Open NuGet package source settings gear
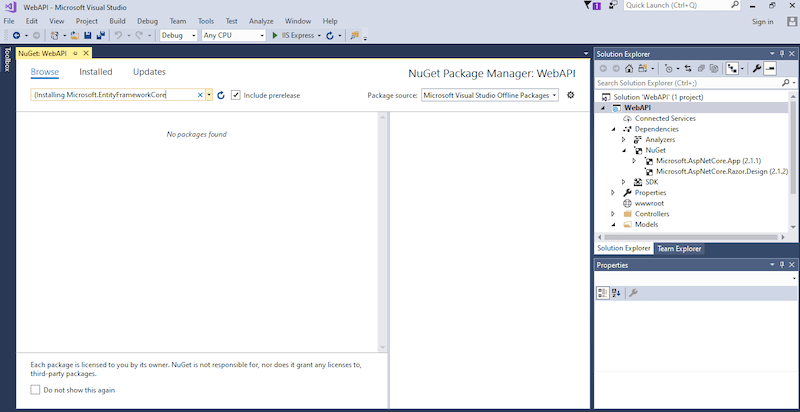The width and height of the screenshot is (800, 412). [x=570, y=95]
